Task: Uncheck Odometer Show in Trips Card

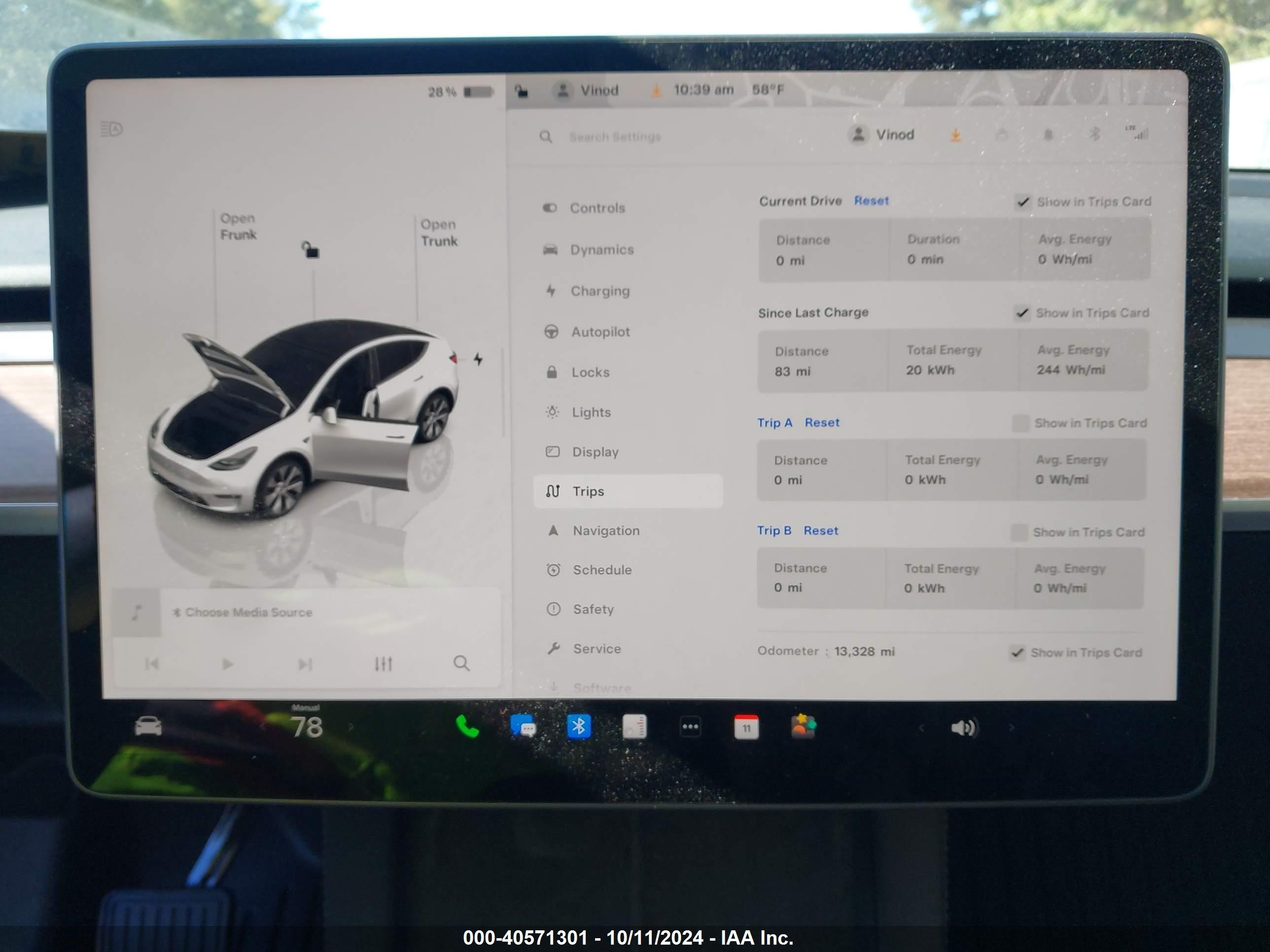Action: (1017, 653)
